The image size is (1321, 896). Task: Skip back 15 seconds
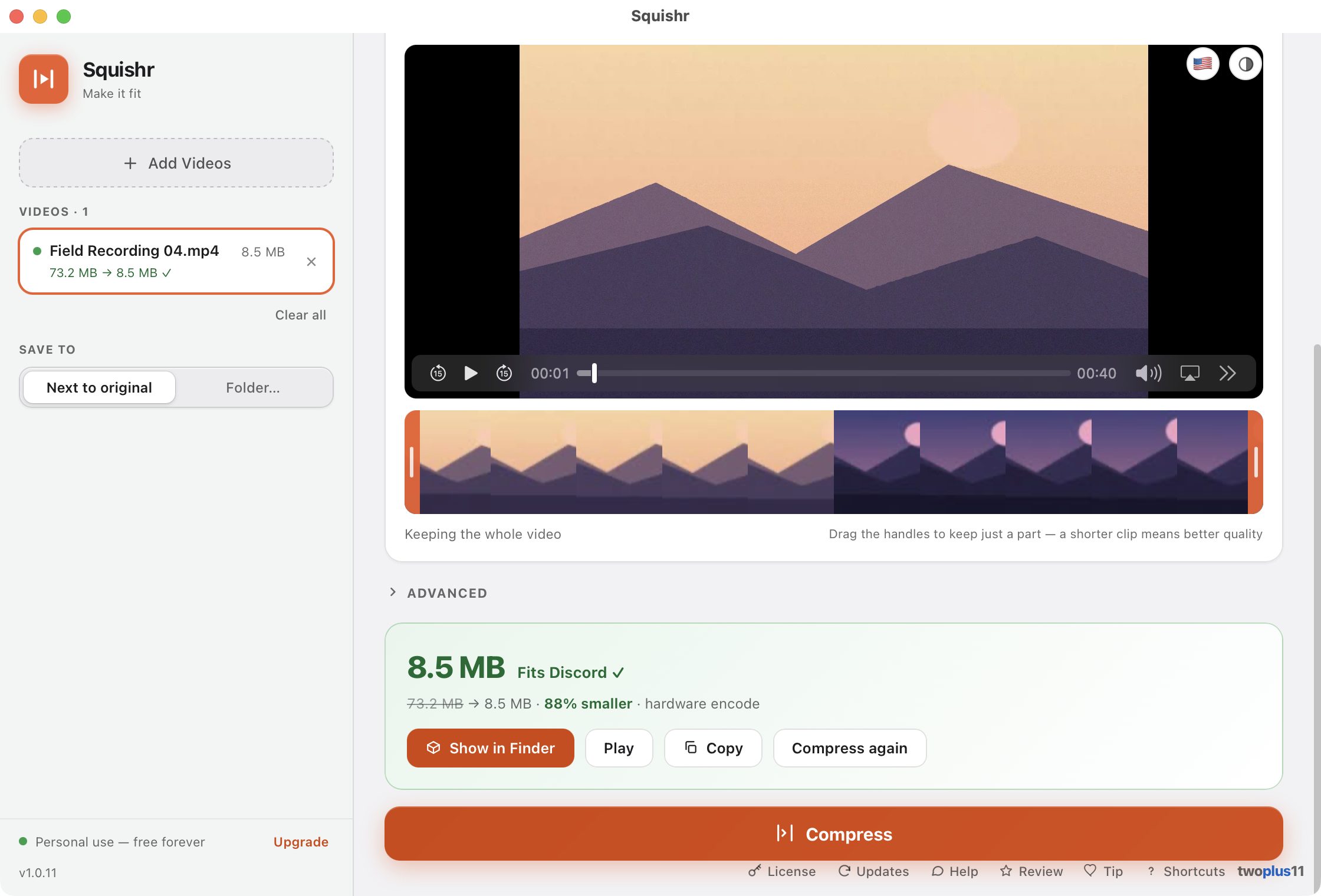click(438, 373)
